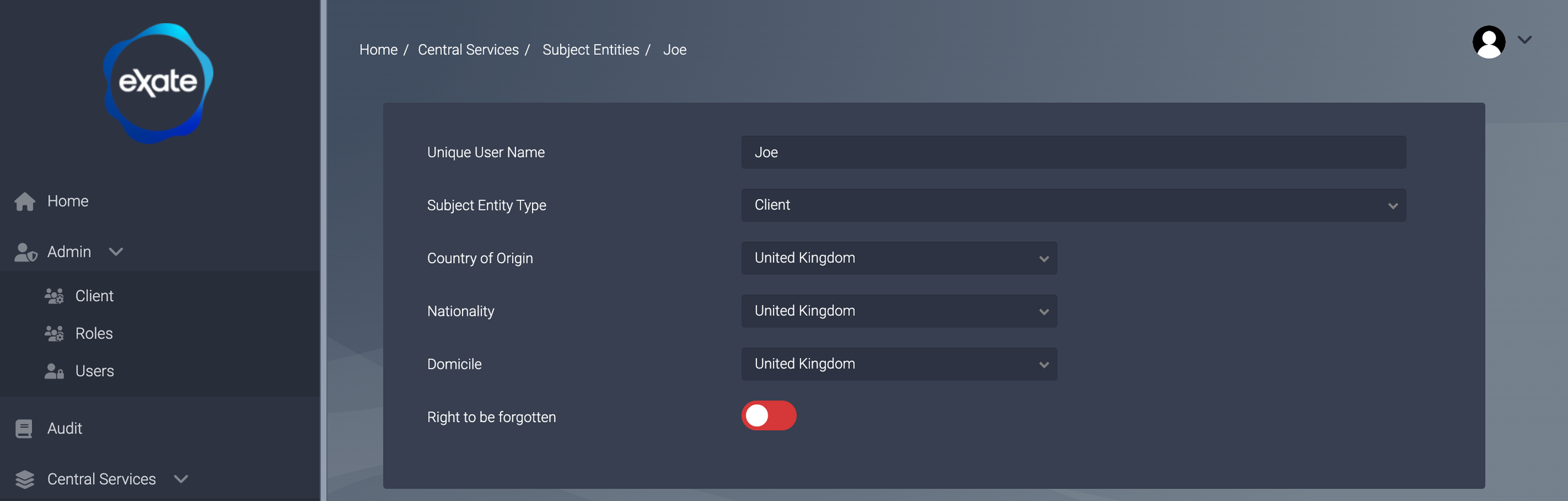Open the Domicile dropdown
The height and width of the screenshot is (501, 1568).
pyautogui.click(x=898, y=364)
